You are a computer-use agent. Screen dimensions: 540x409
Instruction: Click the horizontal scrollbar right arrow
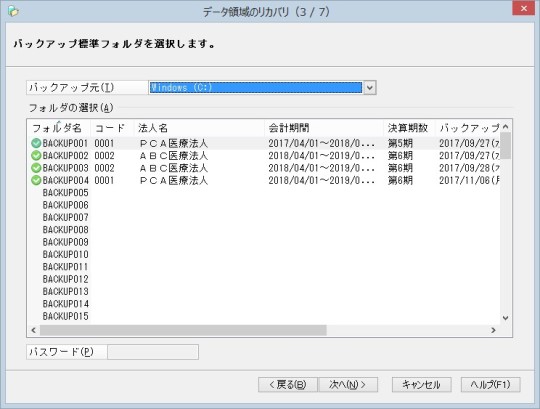494,330
